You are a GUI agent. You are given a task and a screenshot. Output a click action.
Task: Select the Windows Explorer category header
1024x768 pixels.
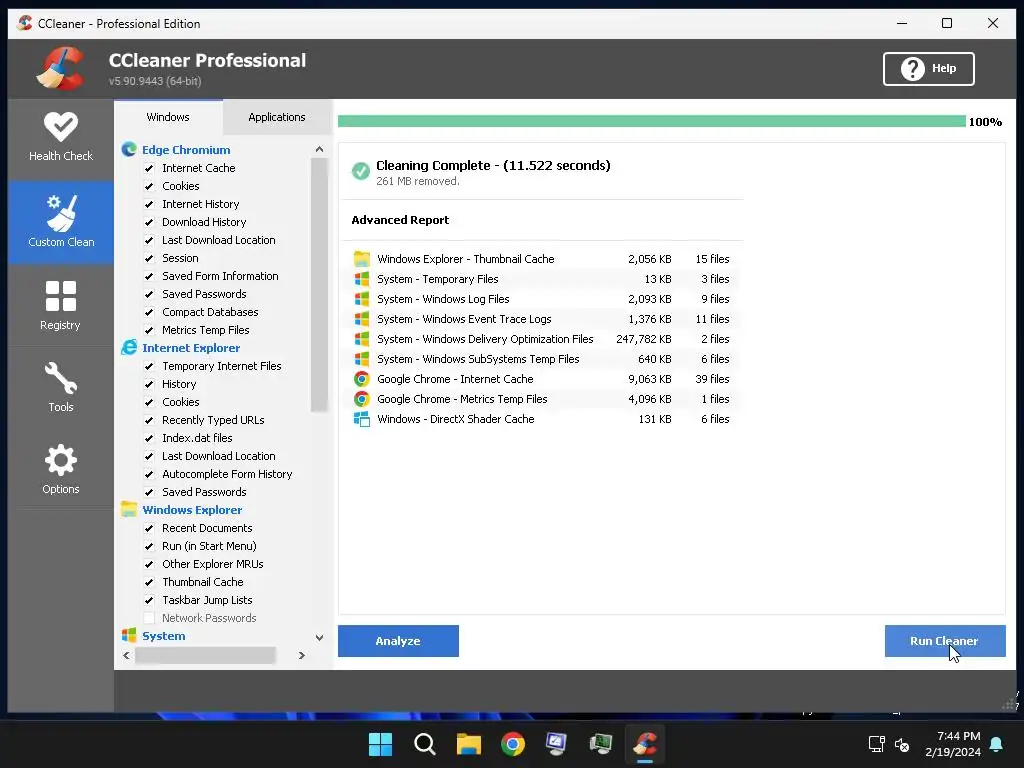click(x=192, y=510)
